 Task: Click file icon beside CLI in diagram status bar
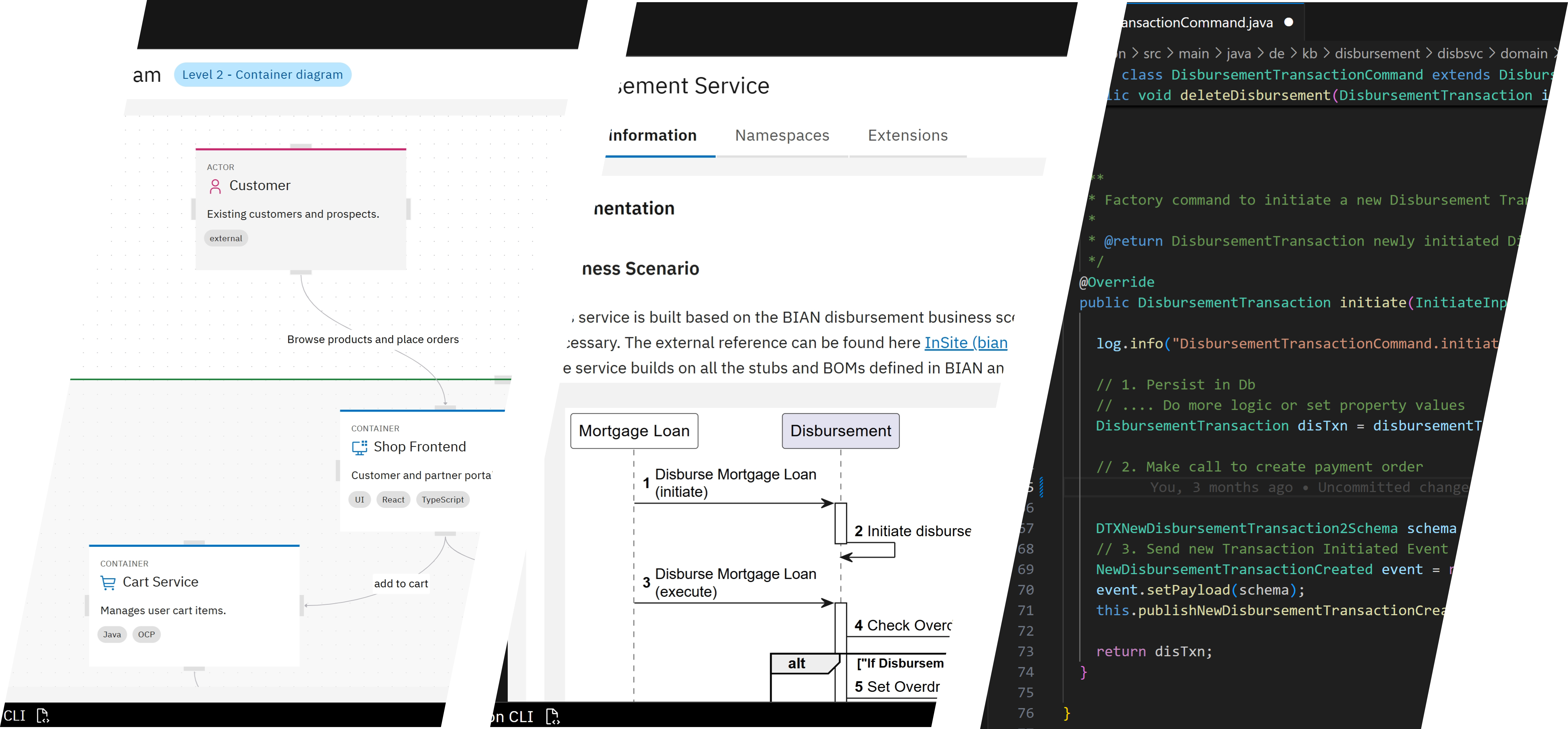pos(43,716)
